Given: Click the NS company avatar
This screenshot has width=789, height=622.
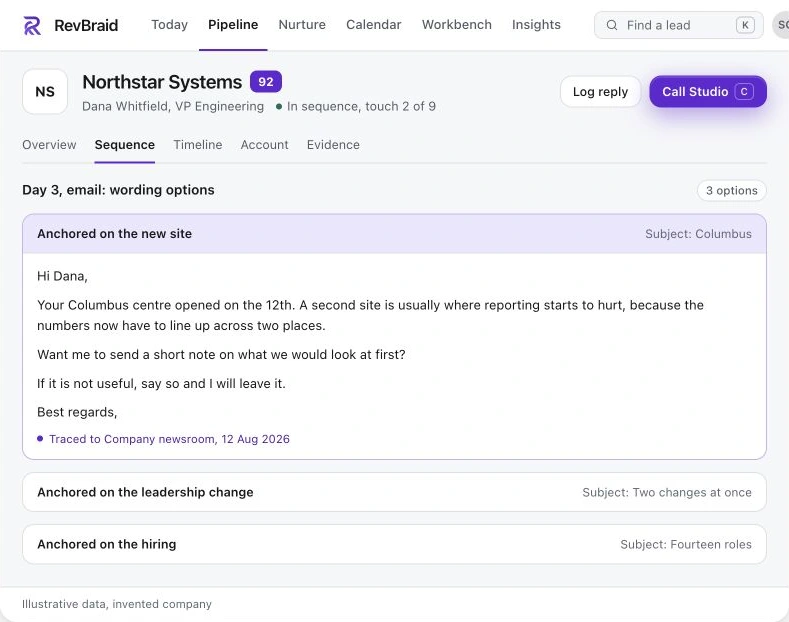Looking at the screenshot, I should click(x=45, y=92).
